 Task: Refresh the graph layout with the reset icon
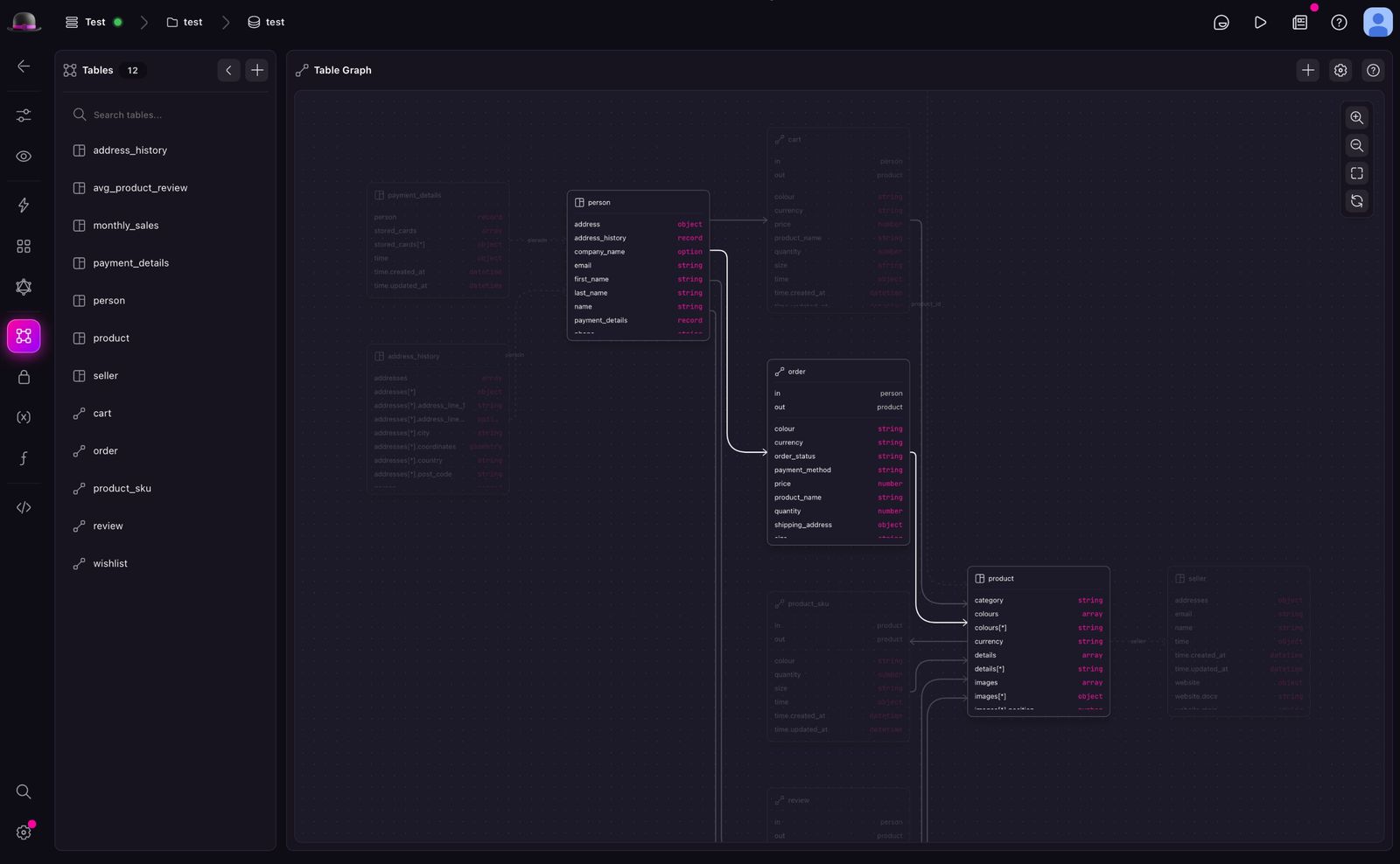coord(1356,201)
